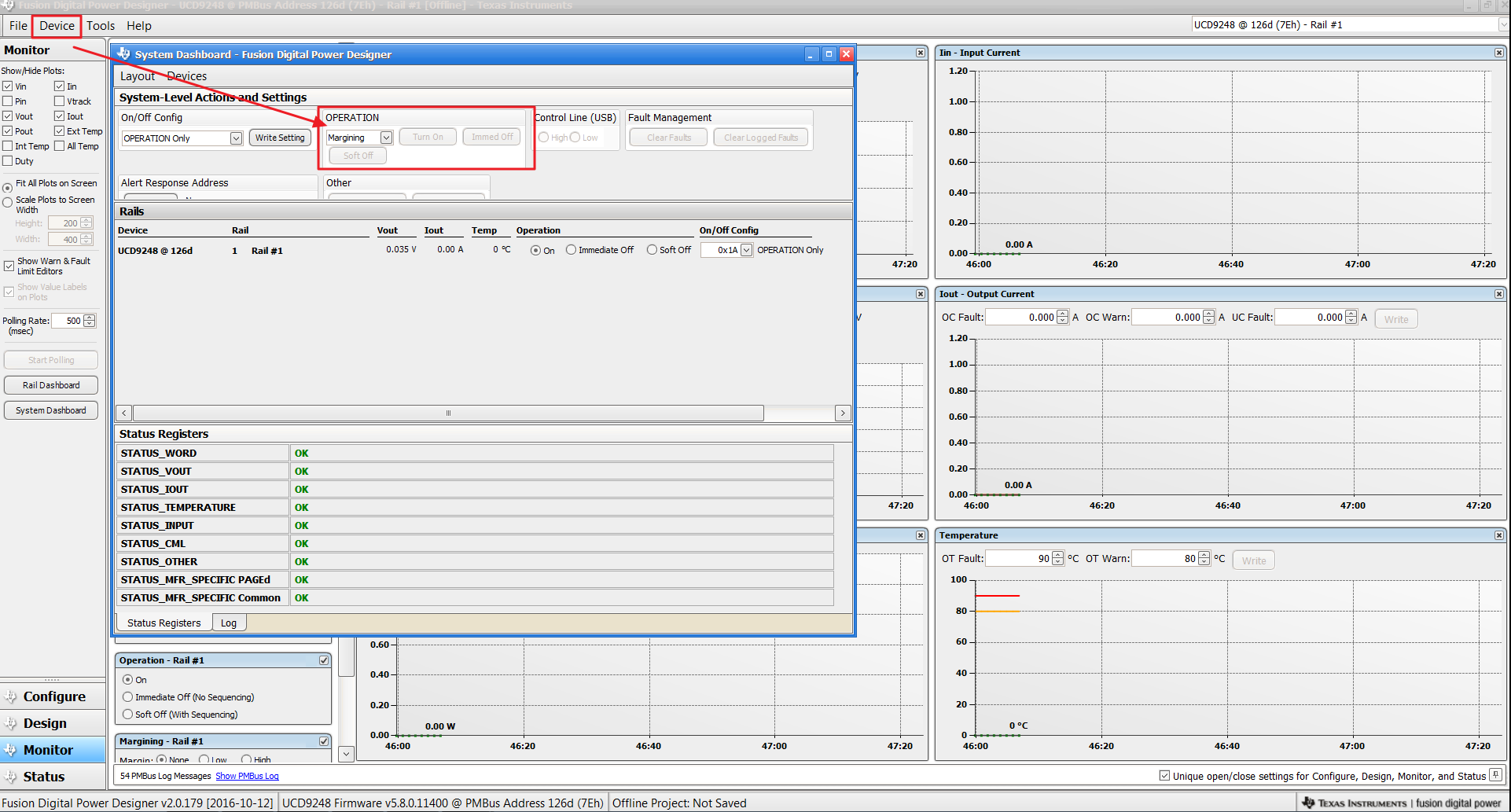Toggle the Vin plot checkbox
Screen dimensions: 1511x812
[x=7, y=86]
